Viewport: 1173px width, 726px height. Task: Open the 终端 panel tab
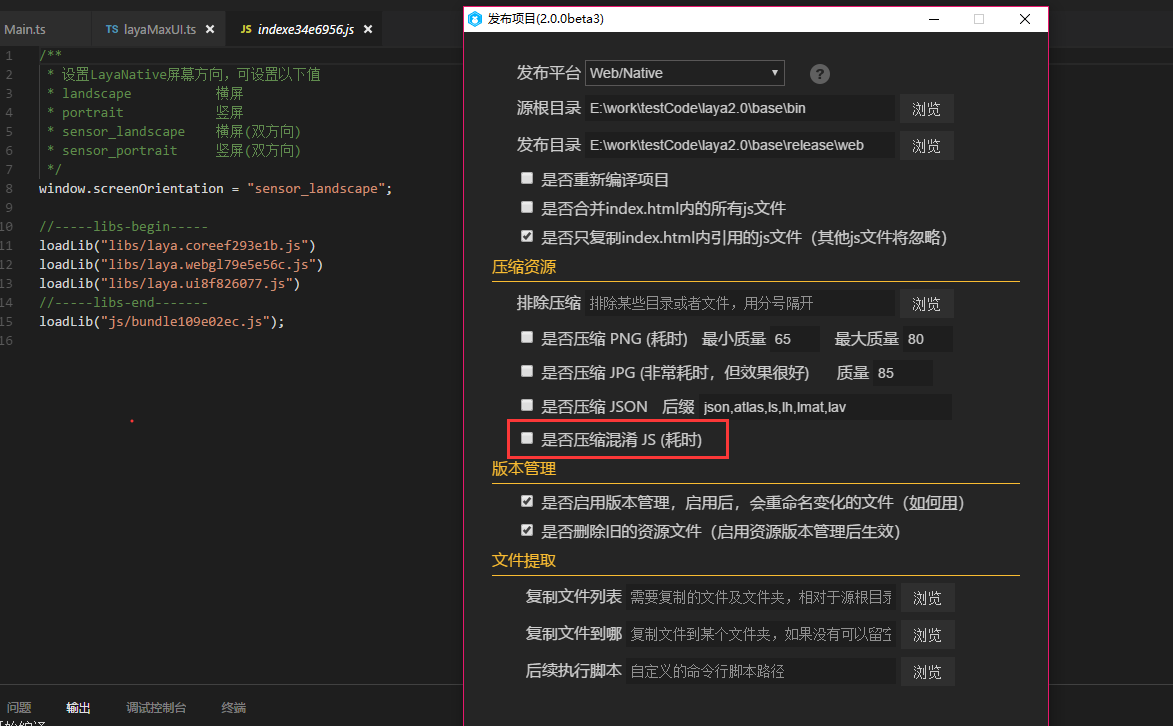click(233, 707)
